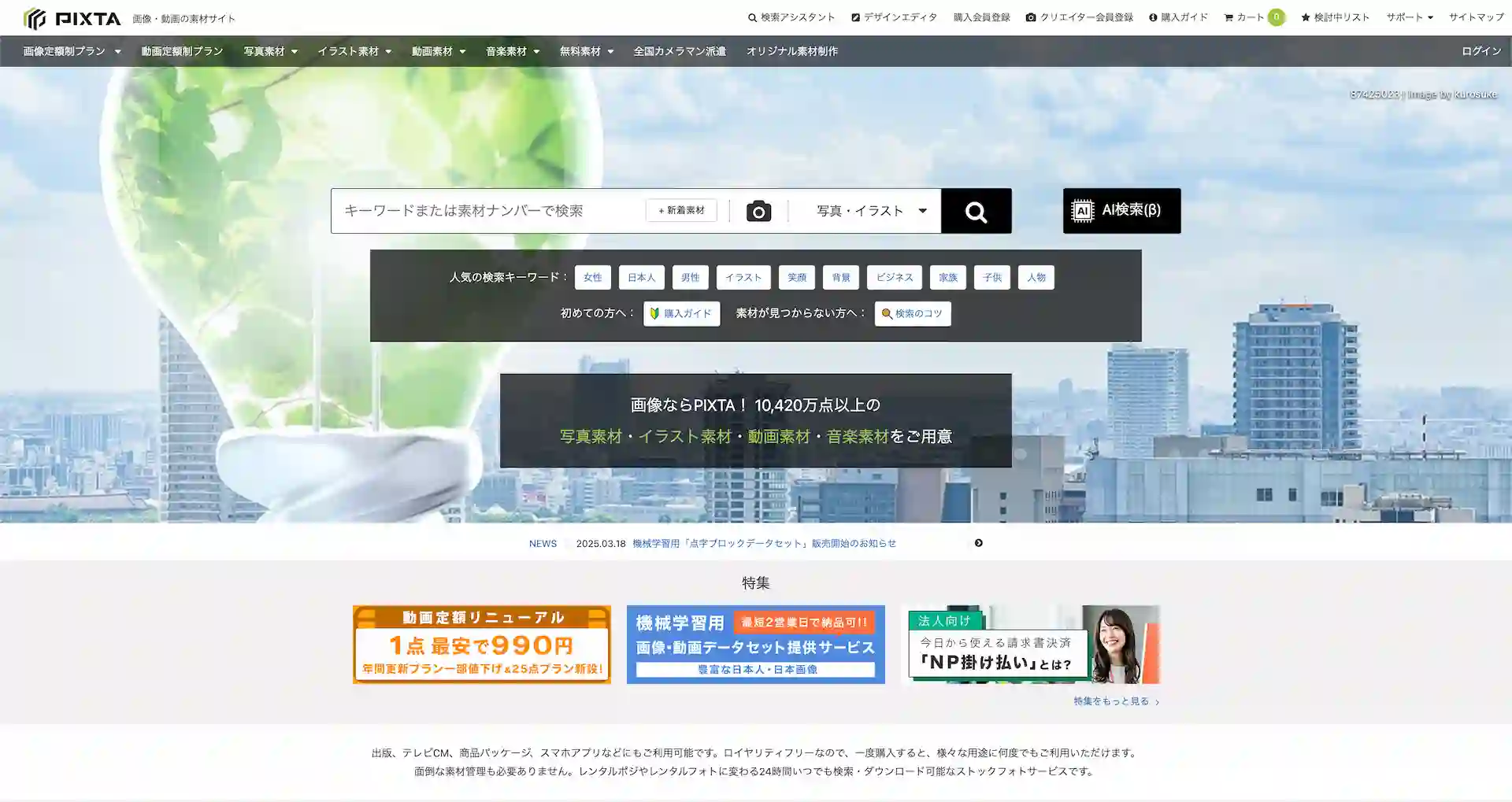Viewport: 1512px width, 802px height.
Task: Open 検索アシスタント search assistant
Action: click(791, 17)
